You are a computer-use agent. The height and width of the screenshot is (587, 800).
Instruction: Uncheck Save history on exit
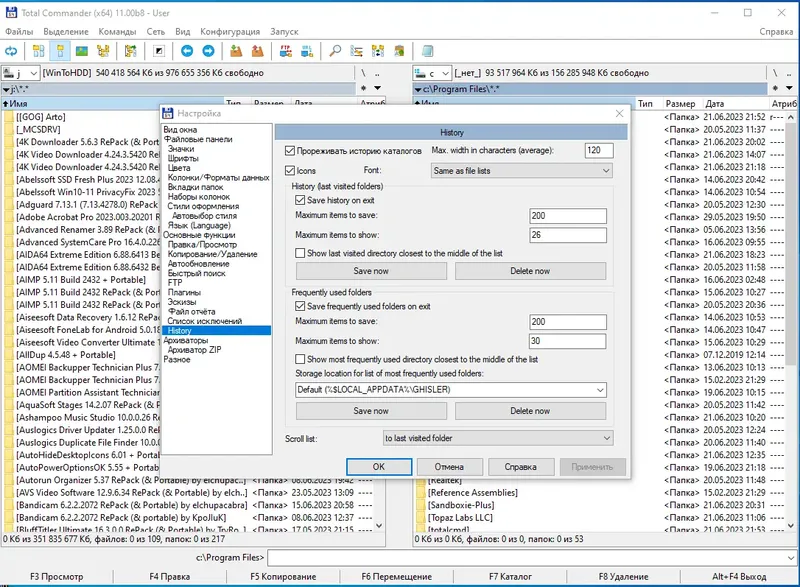pyautogui.click(x=301, y=200)
